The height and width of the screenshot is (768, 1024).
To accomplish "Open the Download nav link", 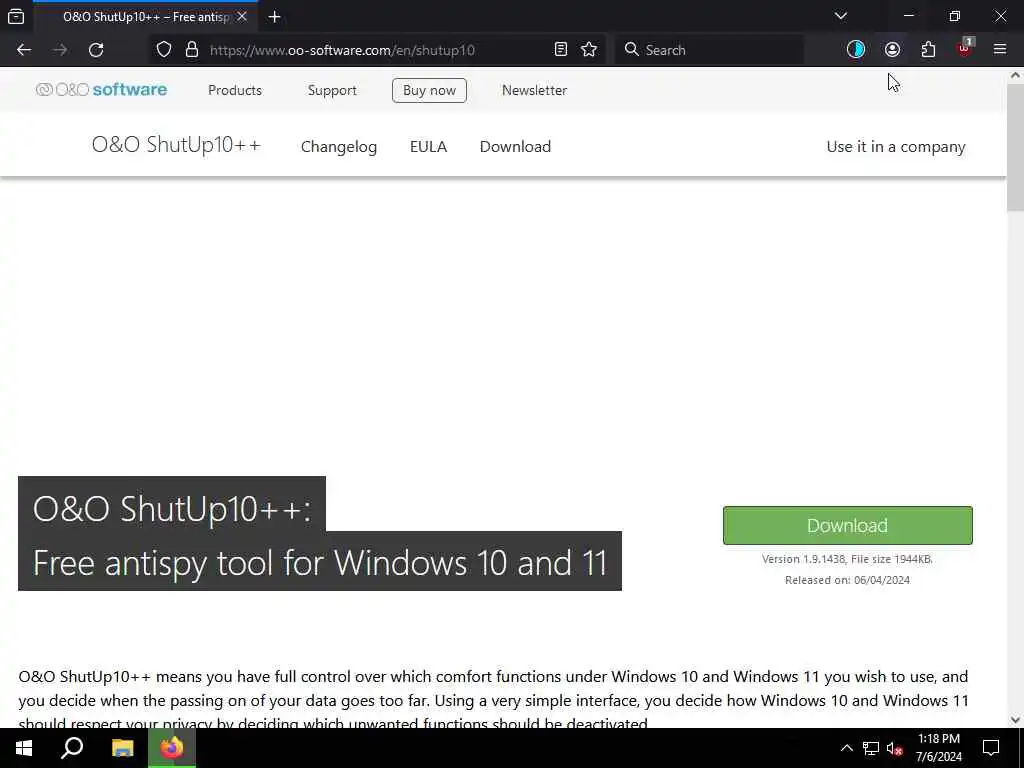I will (x=515, y=146).
